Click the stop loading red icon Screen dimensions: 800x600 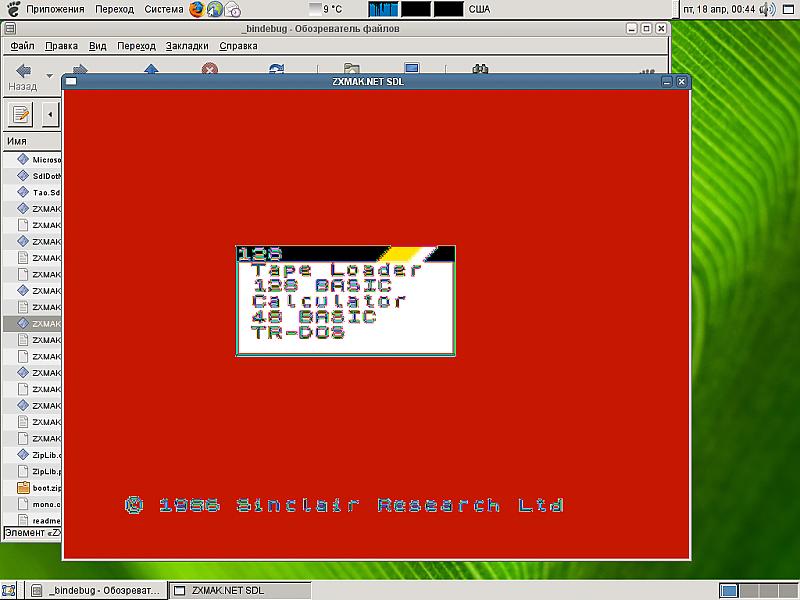[210, 70]
